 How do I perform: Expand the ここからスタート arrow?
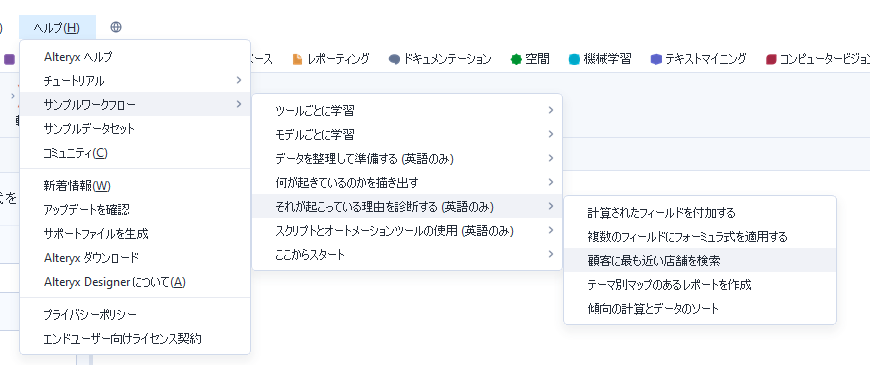550,254
